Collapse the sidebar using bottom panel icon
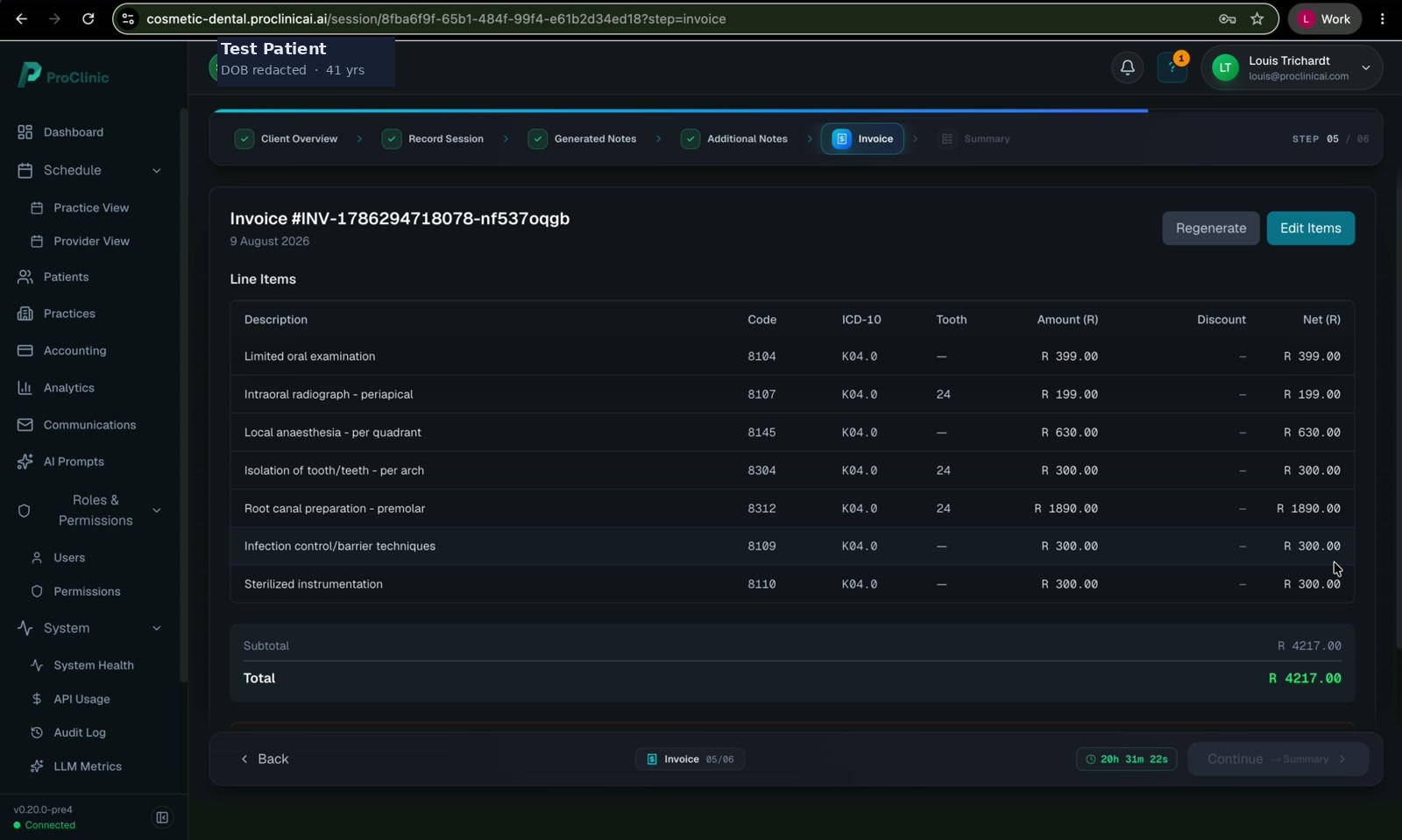Image resolution: width=1402 pixels, height=840 pixels. (162, 817)
